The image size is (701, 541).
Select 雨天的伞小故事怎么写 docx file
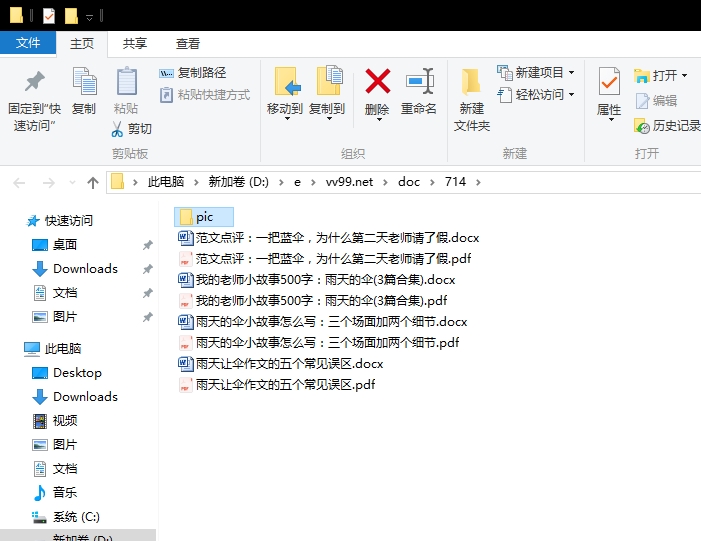tap(322, 321)
